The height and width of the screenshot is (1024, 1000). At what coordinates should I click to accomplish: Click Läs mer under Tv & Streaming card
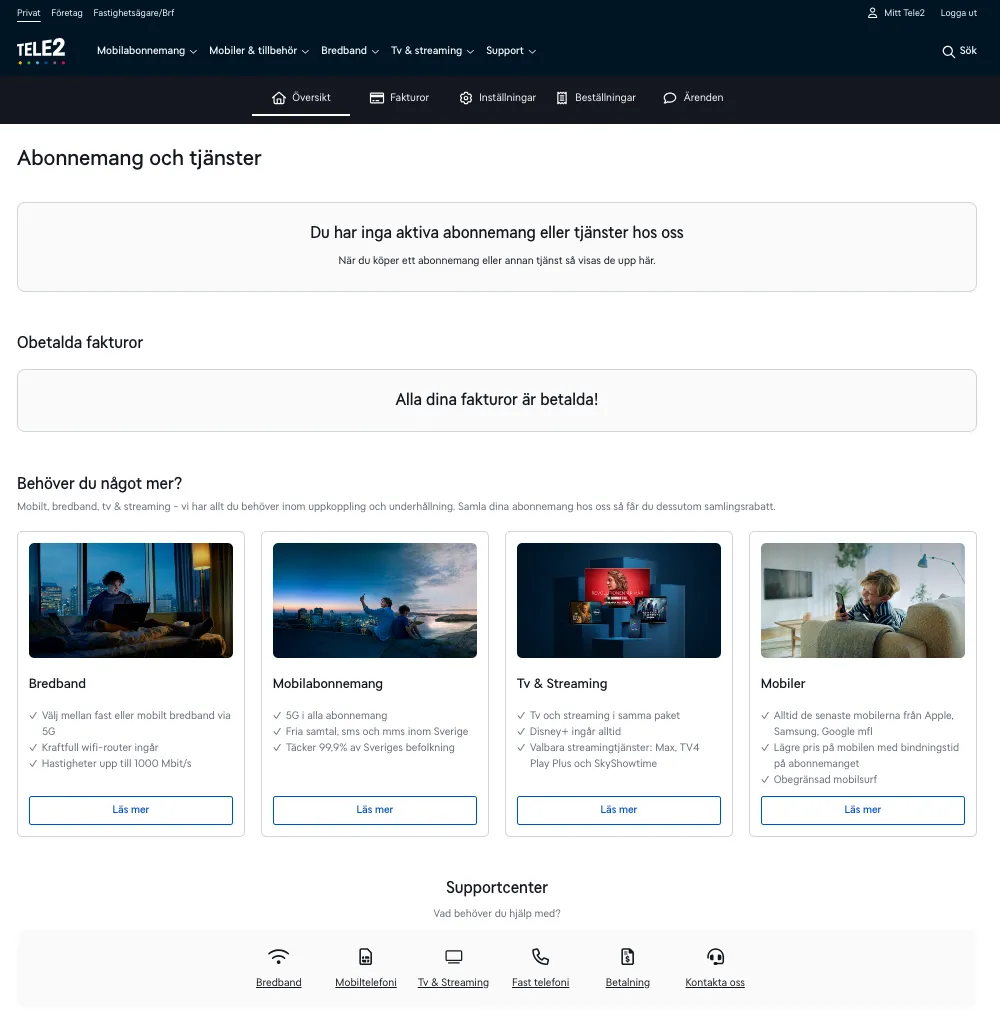619,810
